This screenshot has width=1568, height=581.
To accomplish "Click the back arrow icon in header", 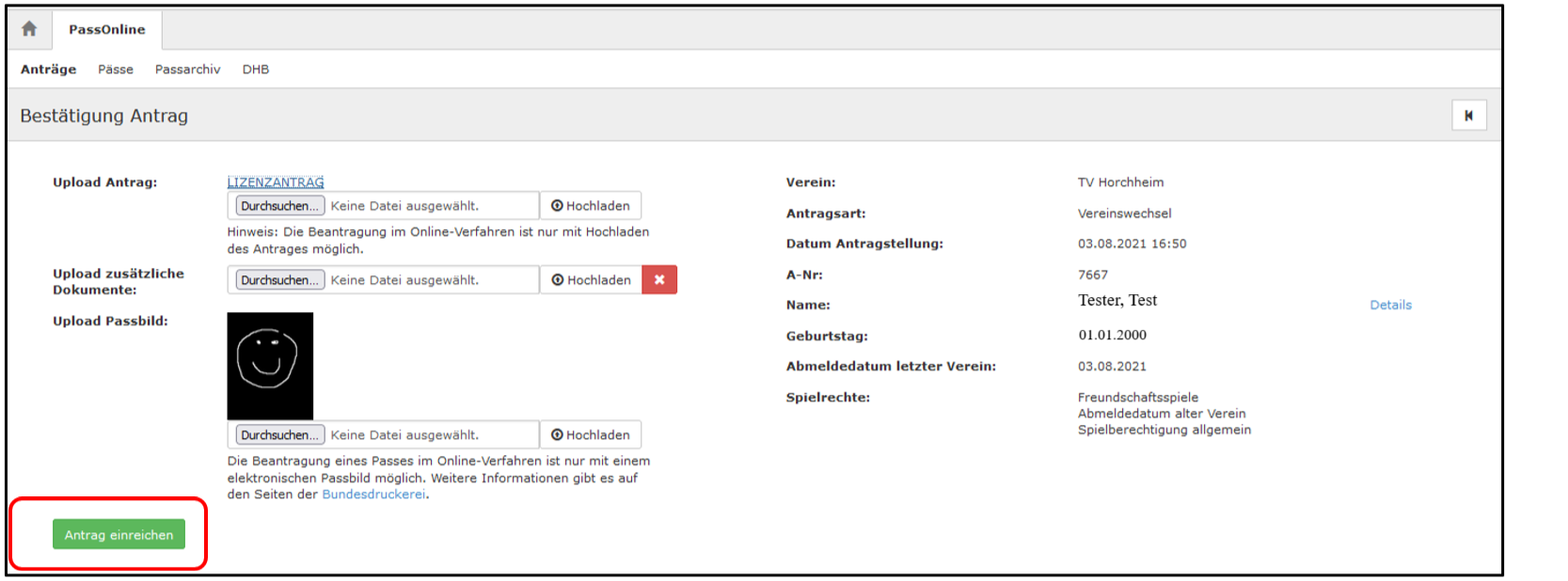I will (x=1468, y=116).
